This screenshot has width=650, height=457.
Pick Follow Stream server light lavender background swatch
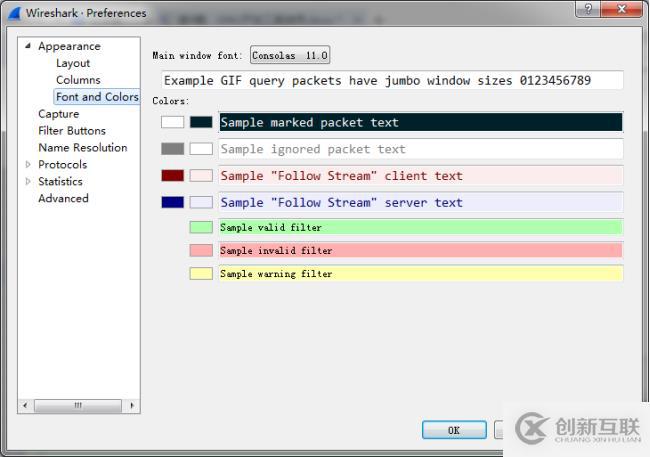click(201, 202)
